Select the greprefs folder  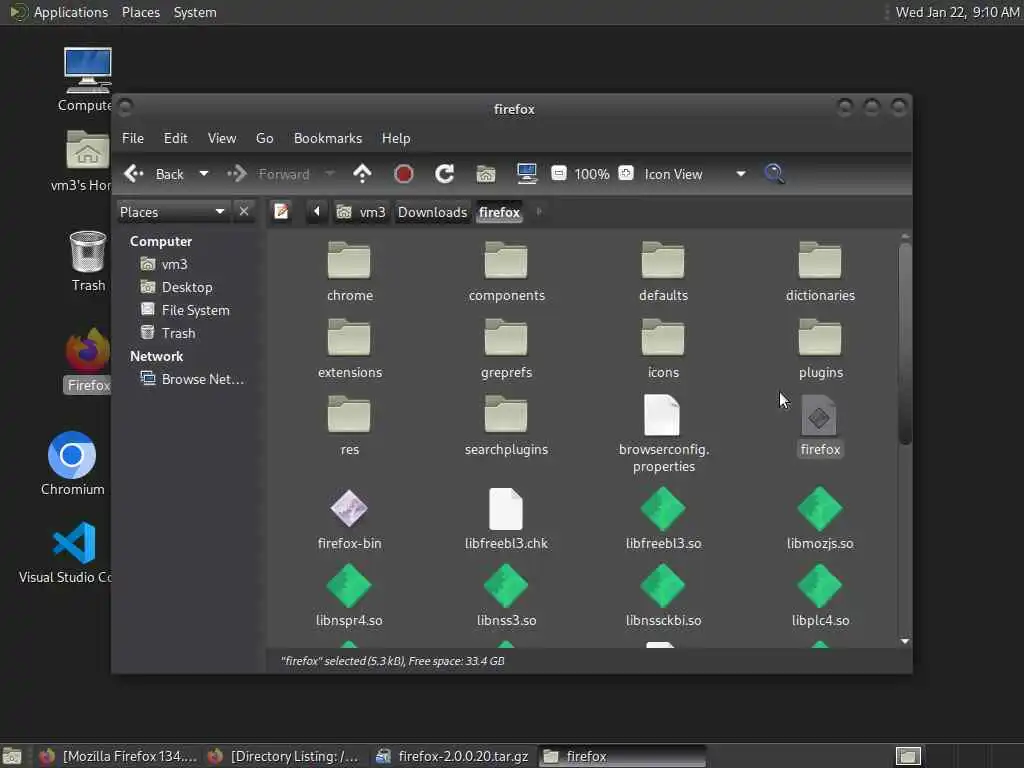click(506, 349)
